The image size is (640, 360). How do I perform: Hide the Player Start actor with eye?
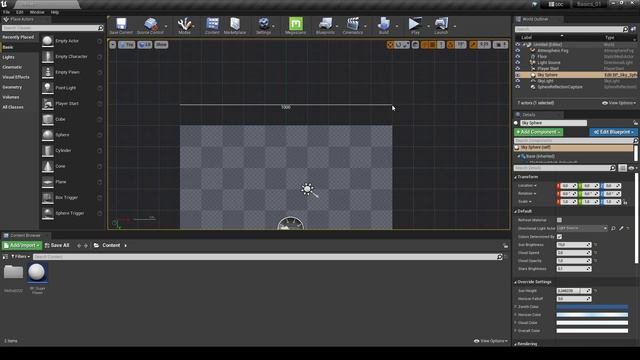point(518,69)
